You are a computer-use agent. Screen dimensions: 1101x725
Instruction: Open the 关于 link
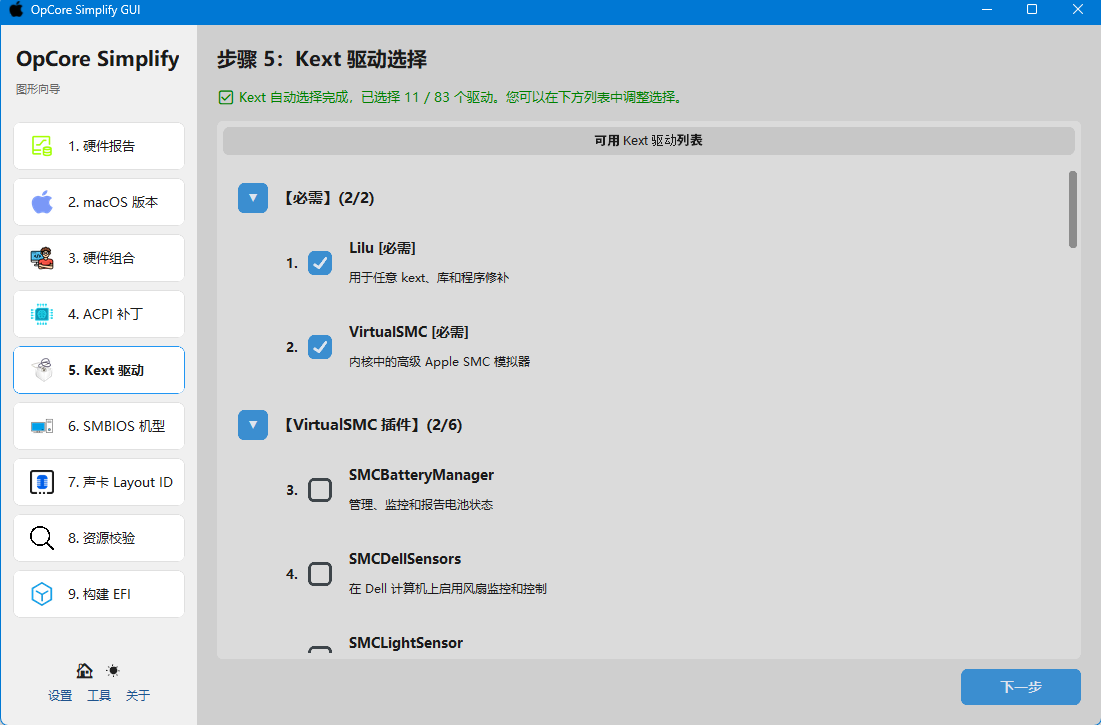138,696
